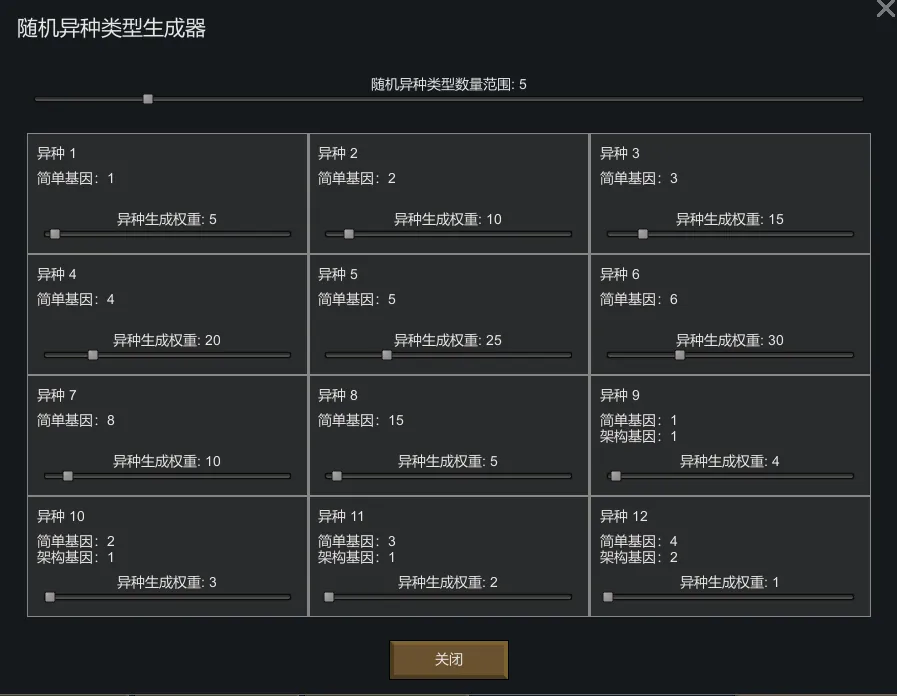The image size is (897, 696).
Task: Click the 随机异种类型生成器 dialog title
Action: pyautogui.click(x=111, y=29)
